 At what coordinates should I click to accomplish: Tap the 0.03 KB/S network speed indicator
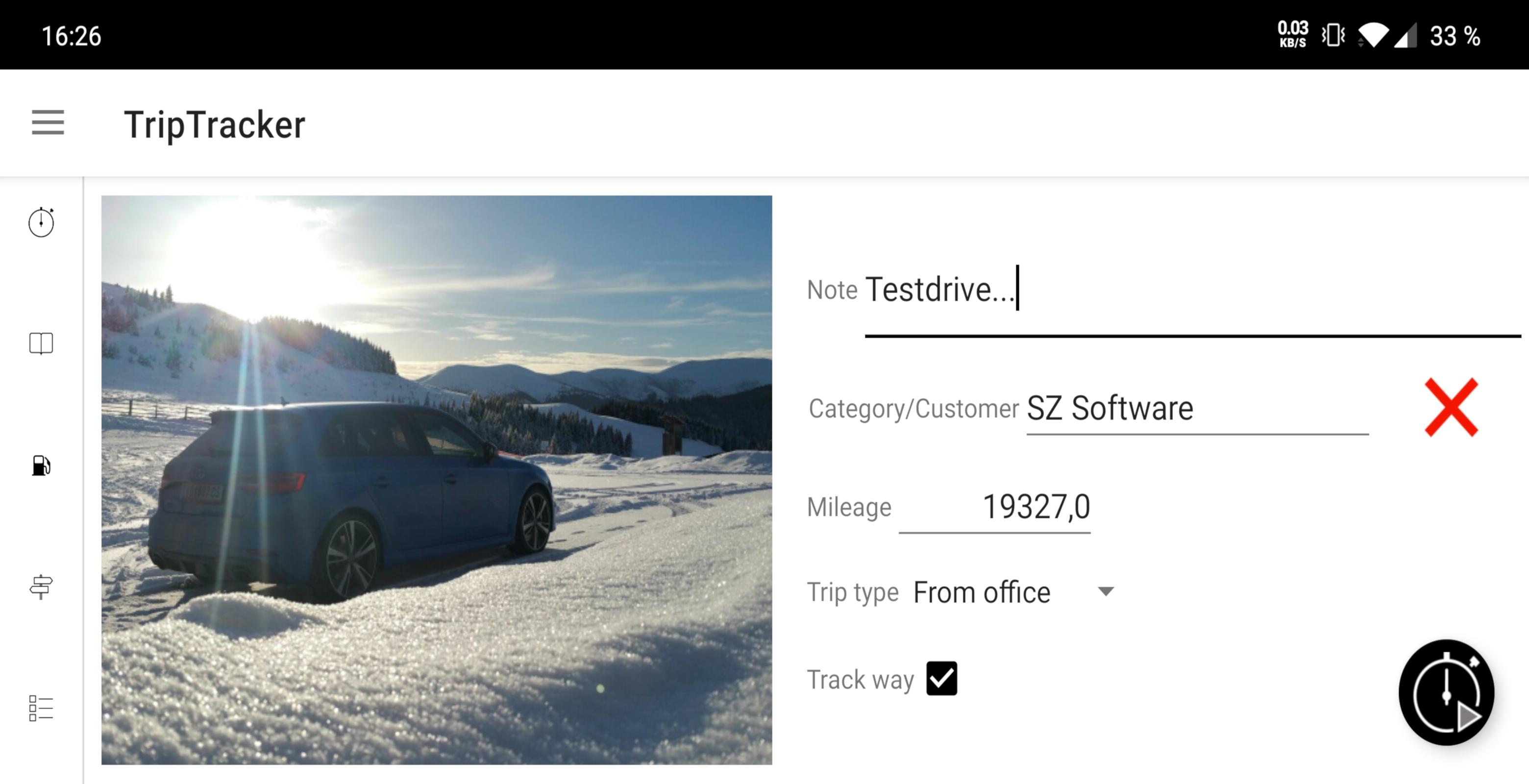tap(1293, 34)
